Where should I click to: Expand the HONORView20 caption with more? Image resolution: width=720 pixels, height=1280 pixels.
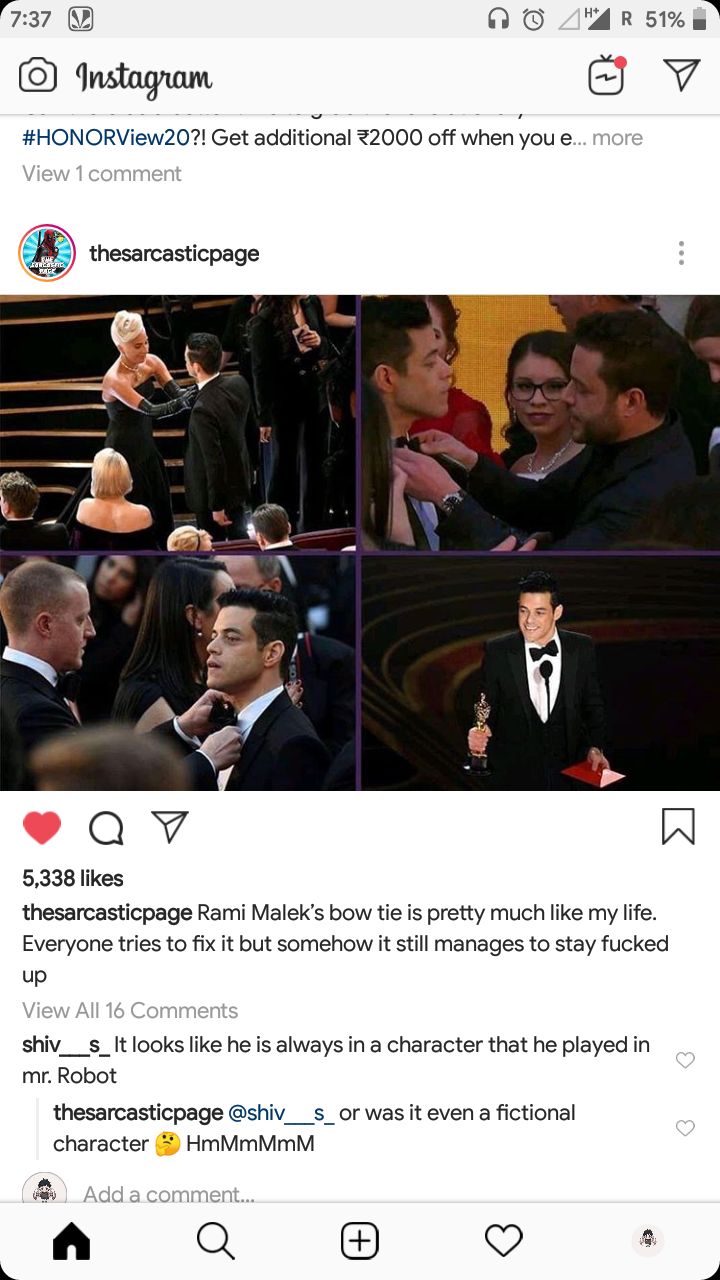617,138
